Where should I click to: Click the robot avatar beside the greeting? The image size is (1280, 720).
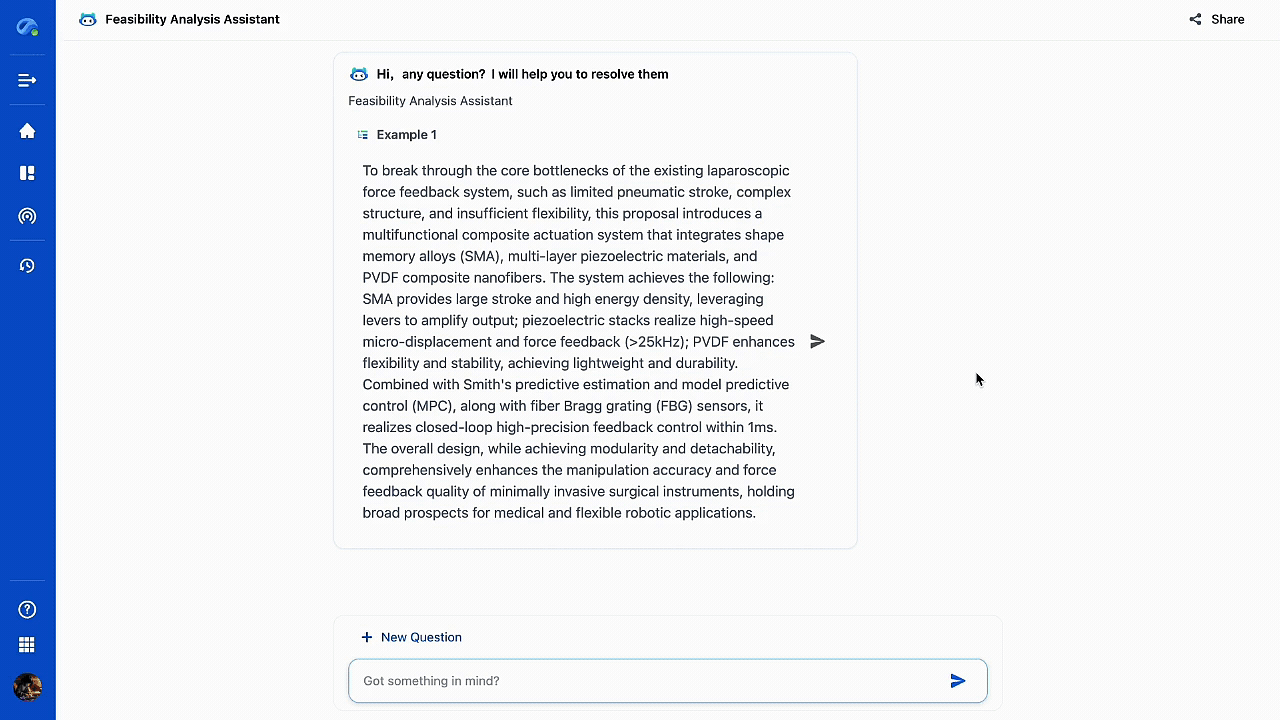pyautogui.click(x=359, y=74)
